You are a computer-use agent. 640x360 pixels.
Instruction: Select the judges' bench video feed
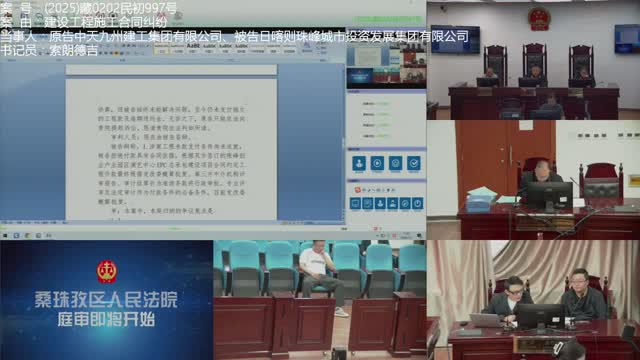533,60
